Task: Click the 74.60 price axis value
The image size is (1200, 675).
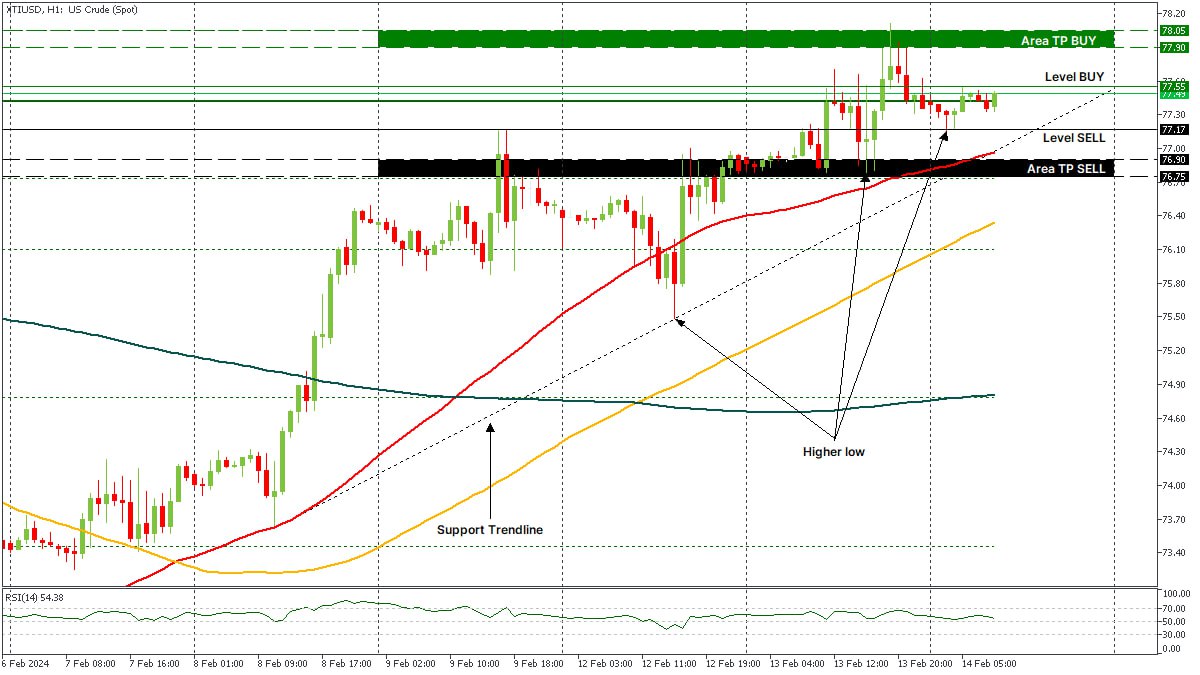Action: click(1174, 418)
